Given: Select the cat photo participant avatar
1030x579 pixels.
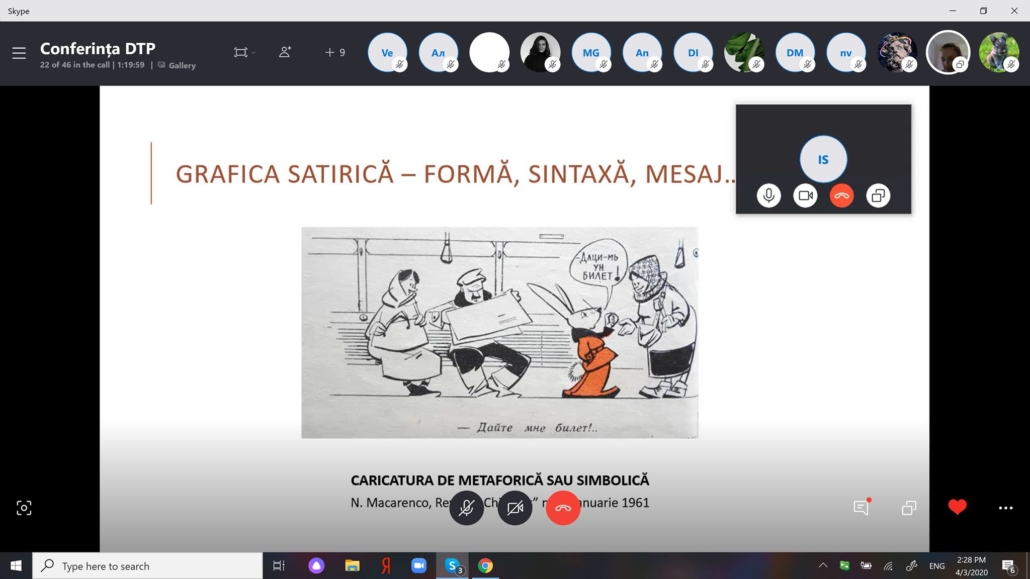Looking at the screenshot, I should coord(998,53).
